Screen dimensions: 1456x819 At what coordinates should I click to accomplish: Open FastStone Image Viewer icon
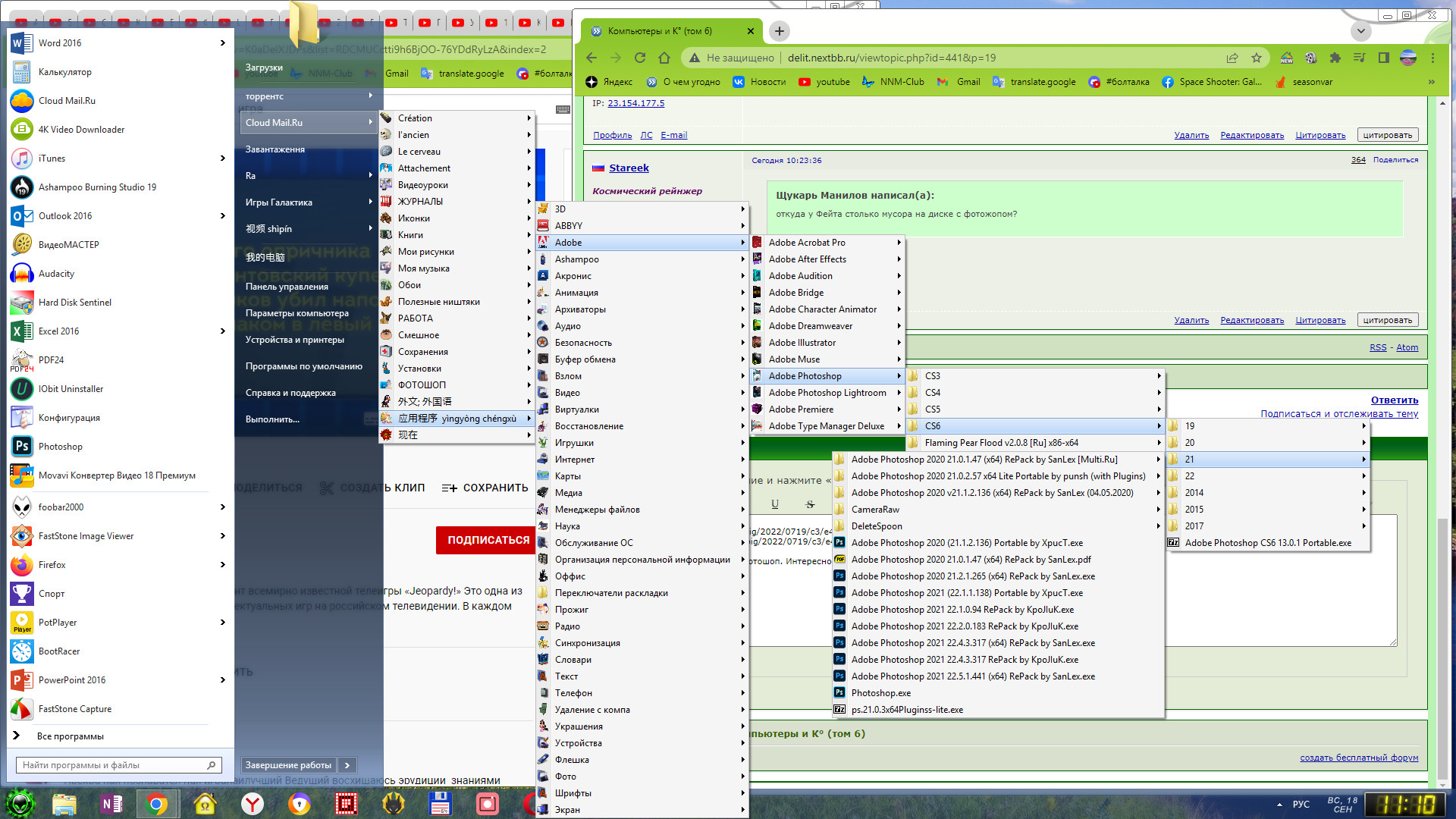click(x=22, y=536)
